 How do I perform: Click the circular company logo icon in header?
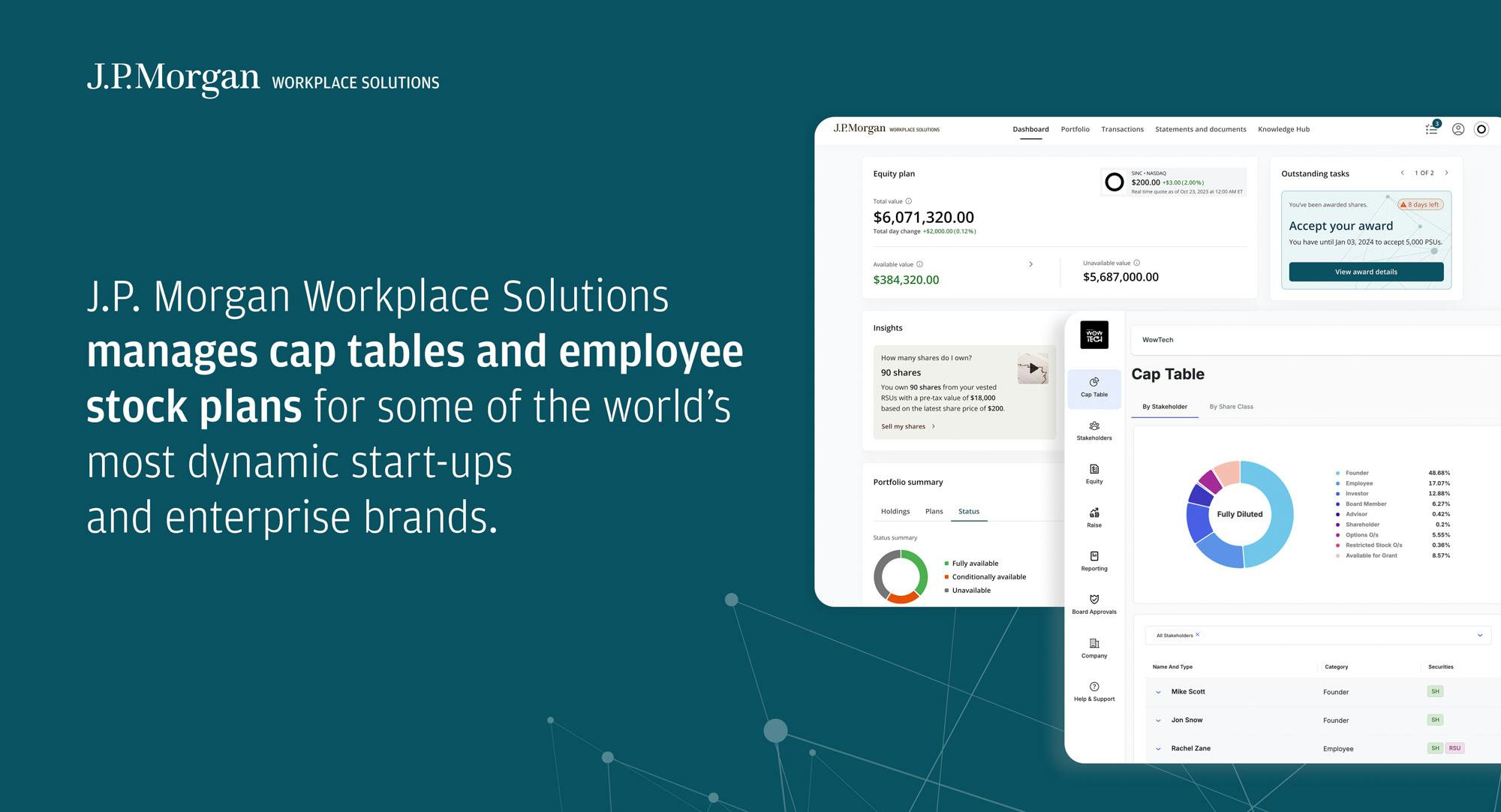(x=1481, y=129)
